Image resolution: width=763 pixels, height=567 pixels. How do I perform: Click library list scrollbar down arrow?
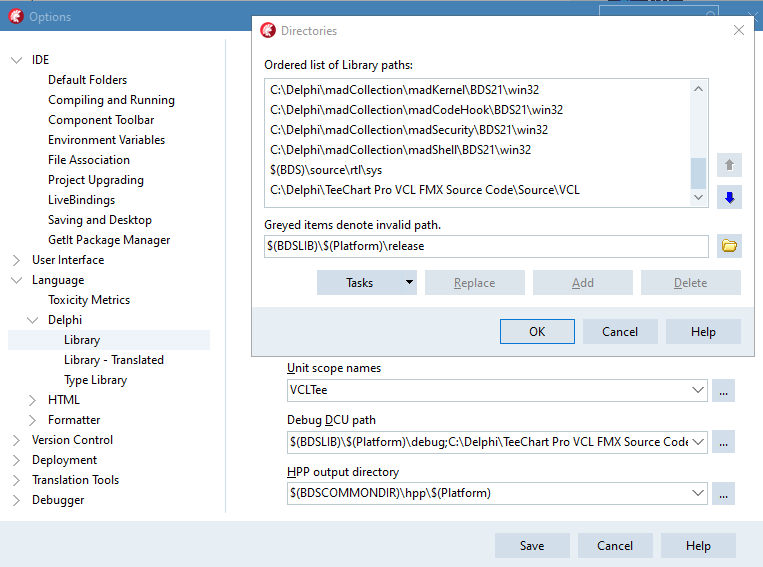pyautogui.click(x=698, y=197)
